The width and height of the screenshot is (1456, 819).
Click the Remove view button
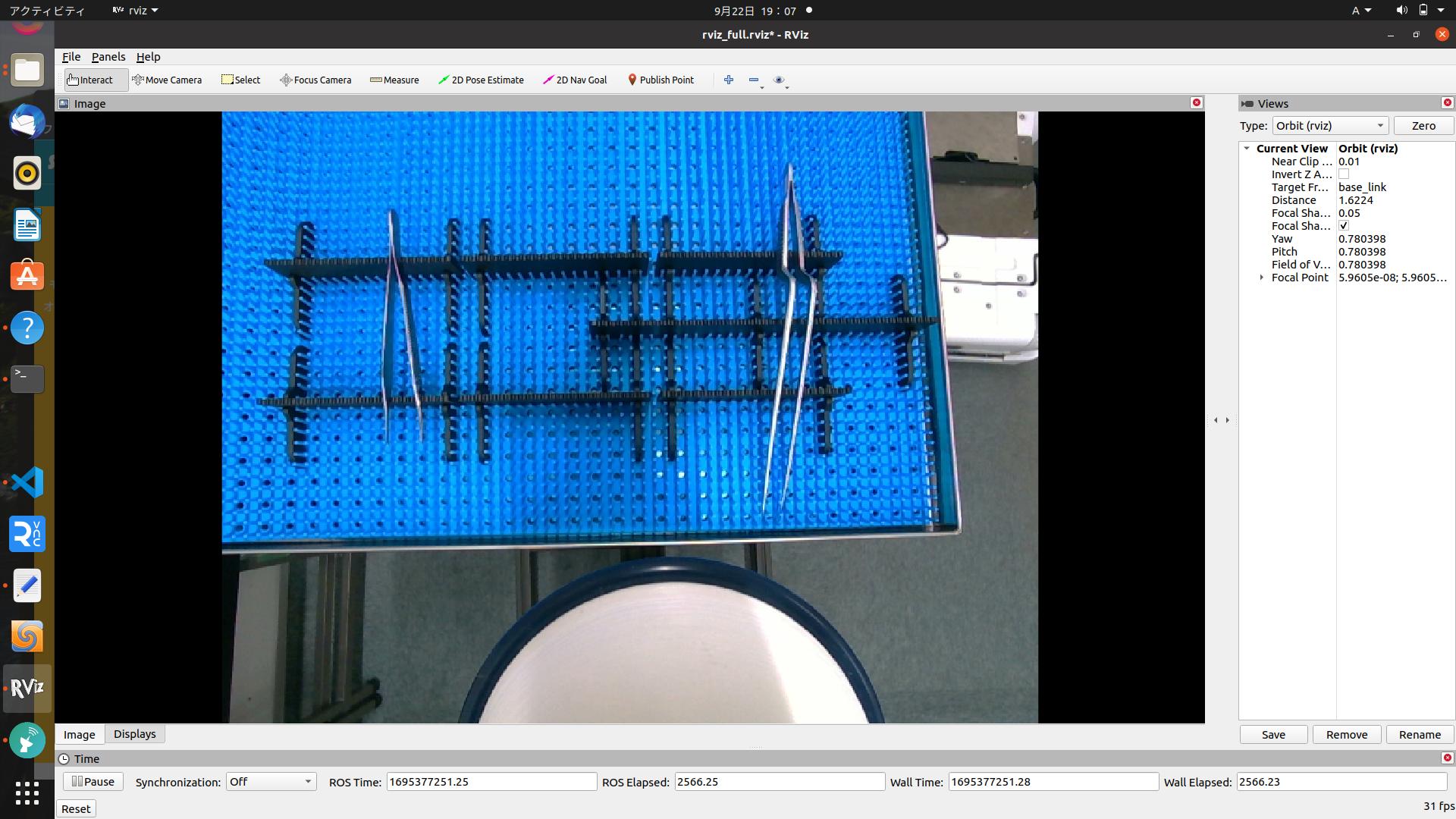(1347, 735)
